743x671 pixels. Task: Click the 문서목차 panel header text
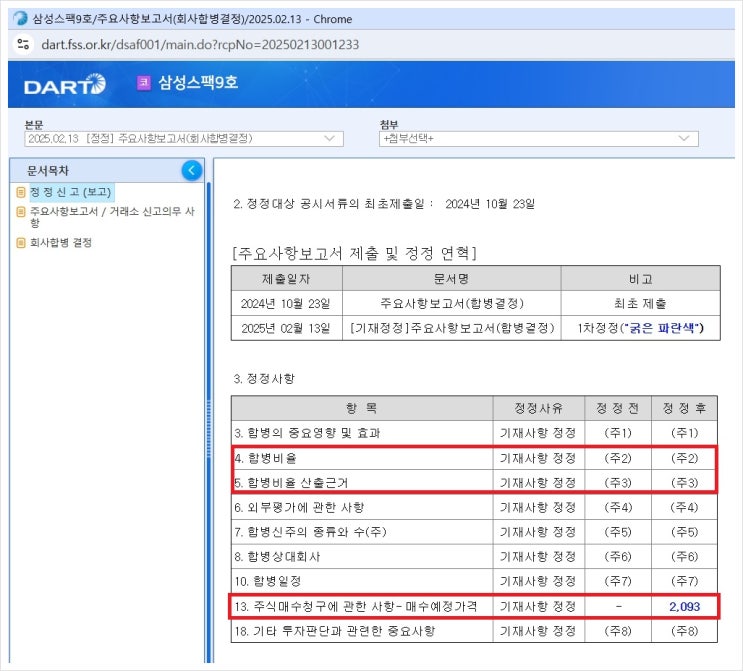pyautogui.click(x=48, y=171)
